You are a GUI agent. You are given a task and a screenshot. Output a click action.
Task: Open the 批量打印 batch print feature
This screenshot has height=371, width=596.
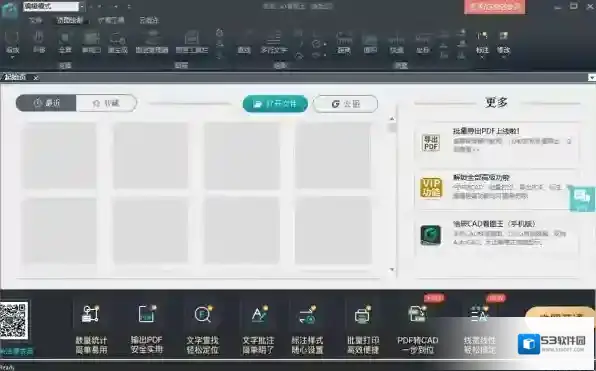coord(363,329)
